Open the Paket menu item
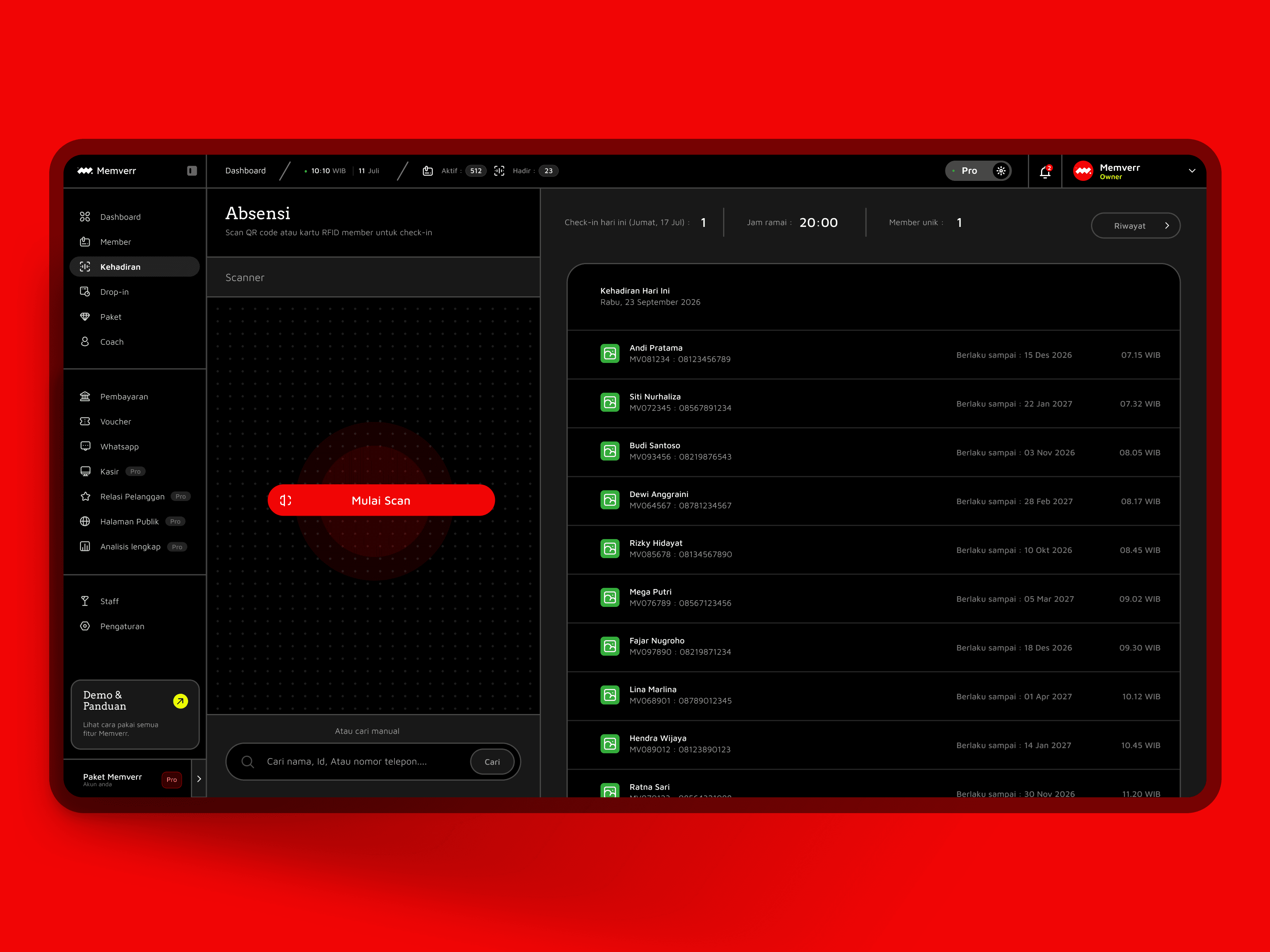The width and height of the screenshot is (1270, 952). coord(135,317)
